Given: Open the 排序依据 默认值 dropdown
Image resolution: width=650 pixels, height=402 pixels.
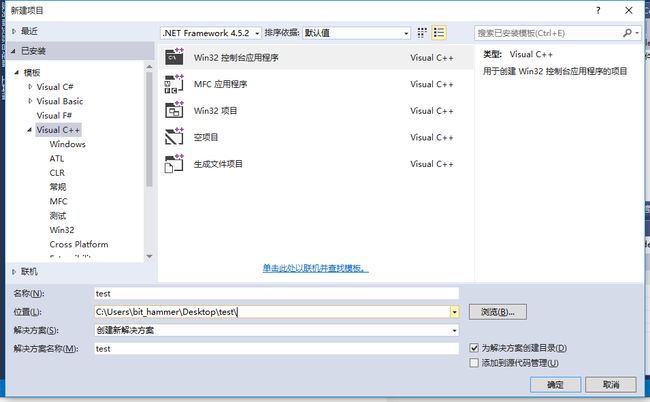Looking at the screenshot, I should 357,33.
